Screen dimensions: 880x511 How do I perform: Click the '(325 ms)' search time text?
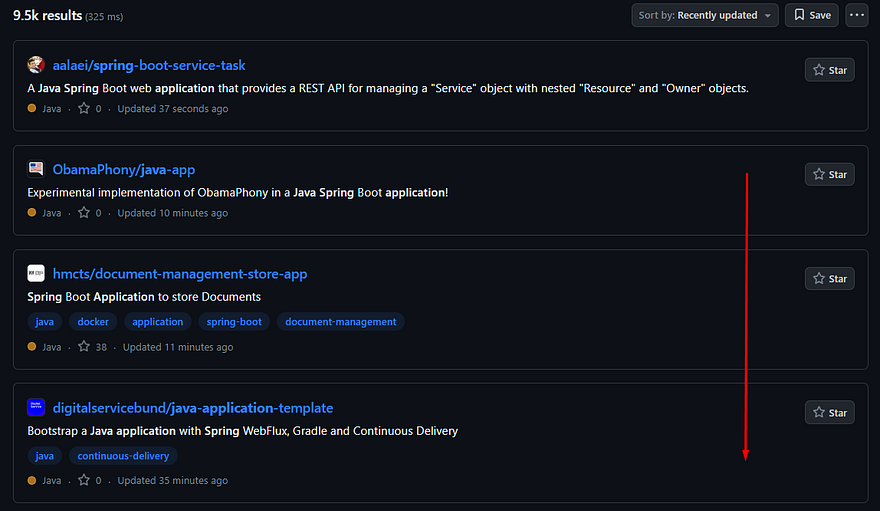point(104,17)
